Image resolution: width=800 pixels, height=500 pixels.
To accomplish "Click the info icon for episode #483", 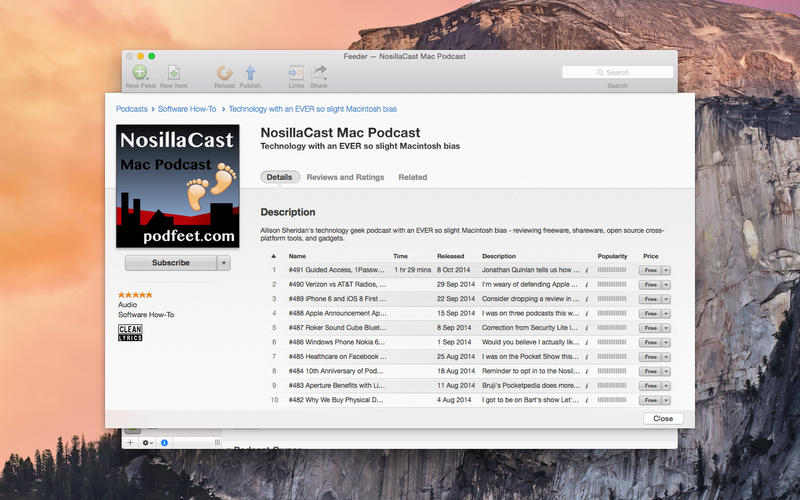I will (x=587, y=386).
